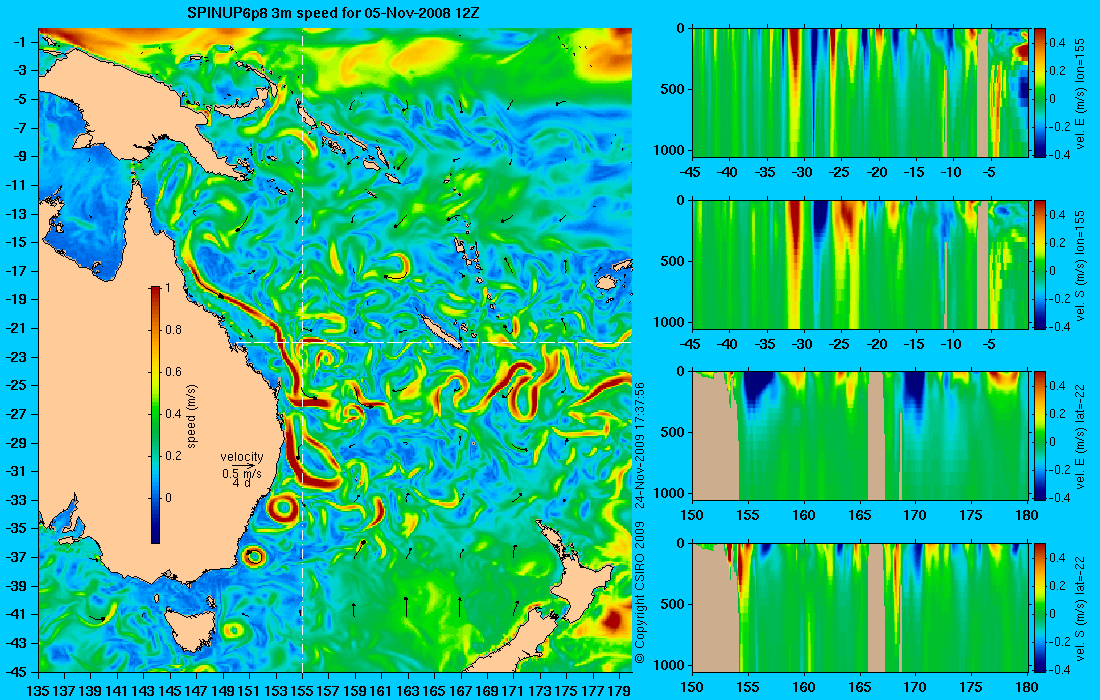Click the circular eddy near 33S off Australia
Screen dimensions: 1100x700
284,508
